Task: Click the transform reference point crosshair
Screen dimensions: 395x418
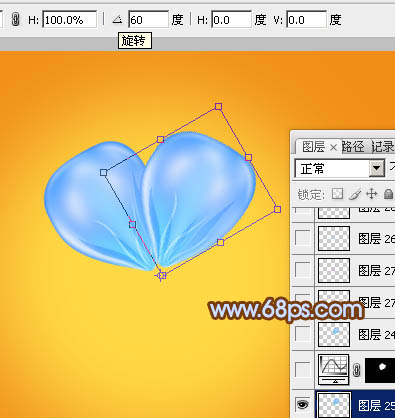Action: tap(162, 275)
